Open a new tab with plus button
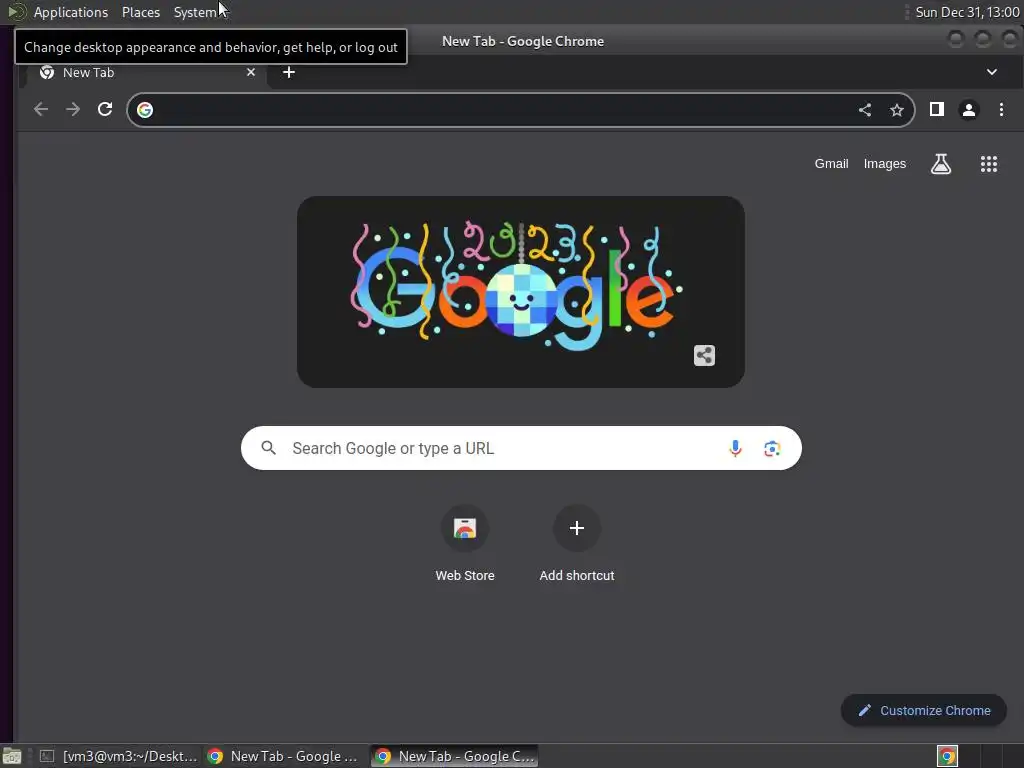 pyautogui.click(x=289, y=72)
